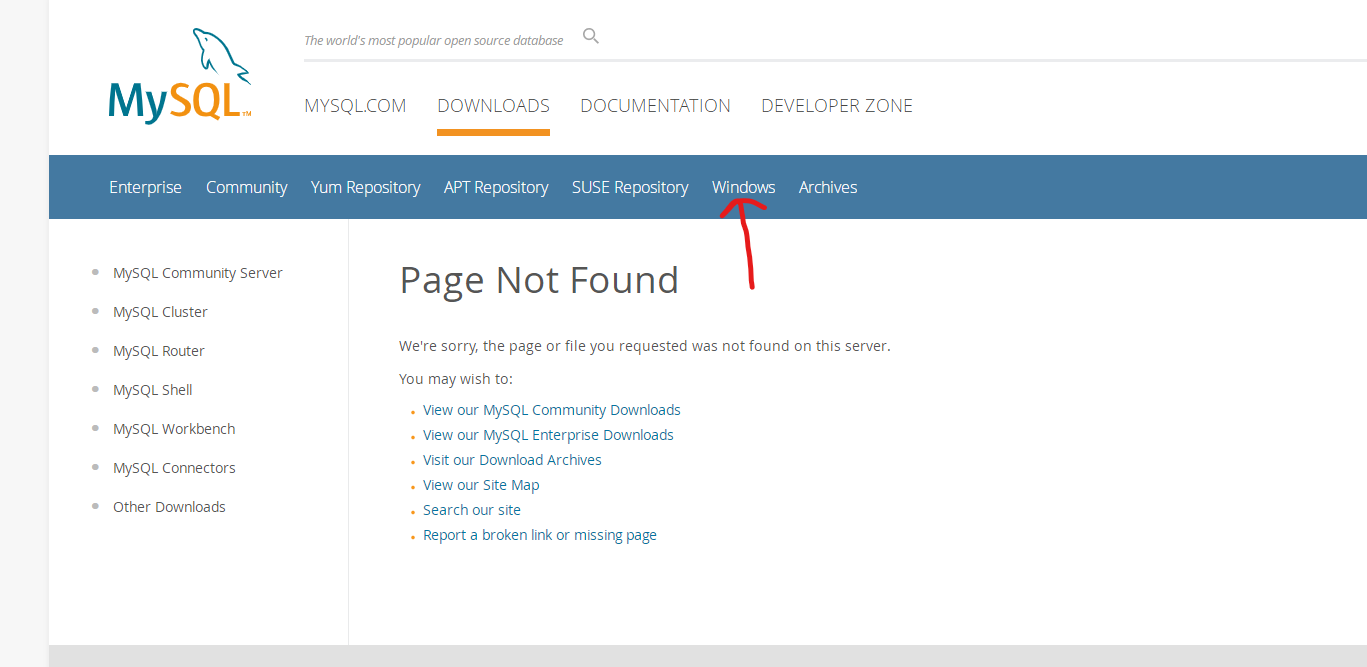Follow View our MySQL Enterprise Downloads link

coord(548,435)
